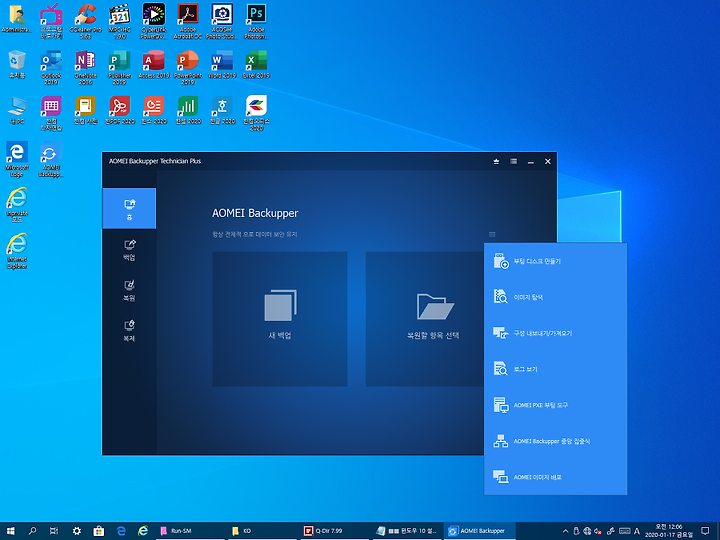The image size is (720, 540).
Task: Open AOMEI PXE boot tool entry
Action: click(555, 405)
